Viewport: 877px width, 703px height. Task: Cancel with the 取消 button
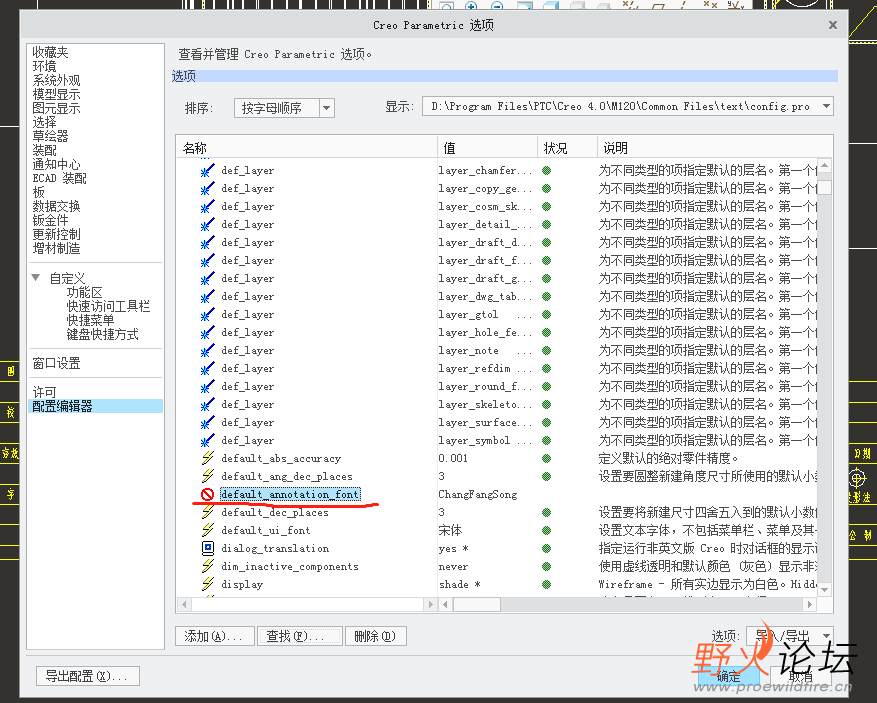(800, 676)
